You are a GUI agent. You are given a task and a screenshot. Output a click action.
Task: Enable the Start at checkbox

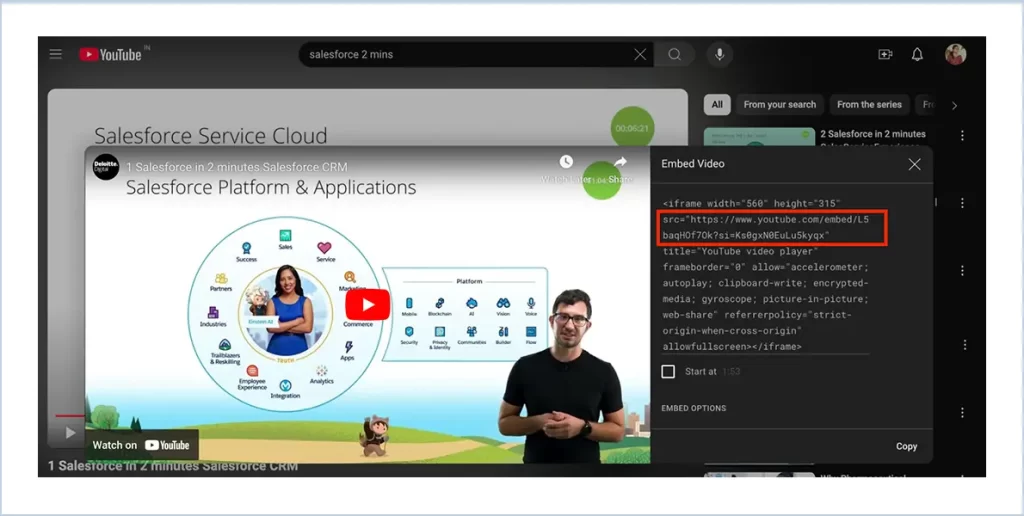tap(668, 371)
